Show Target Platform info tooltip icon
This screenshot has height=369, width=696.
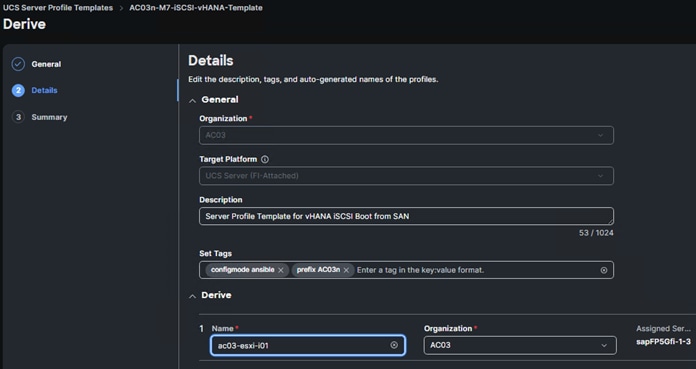click(x=265, y=159)
